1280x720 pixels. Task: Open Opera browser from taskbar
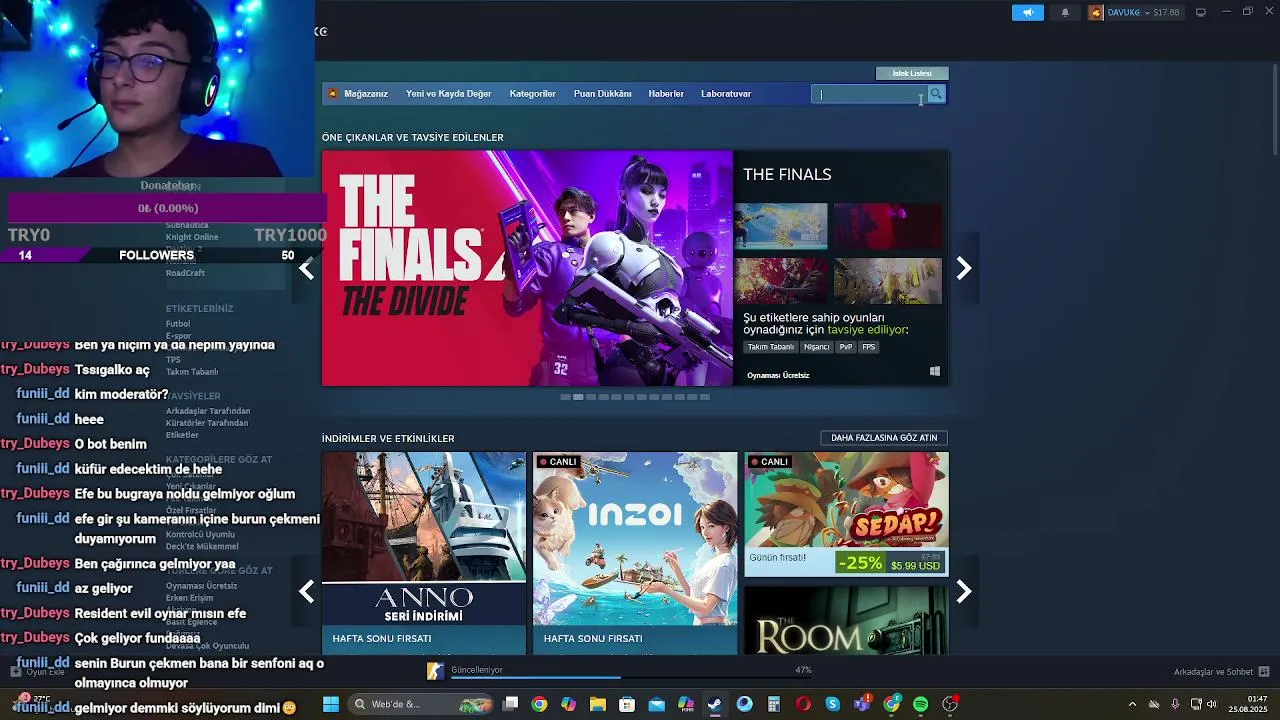click(x=803, y=704)
